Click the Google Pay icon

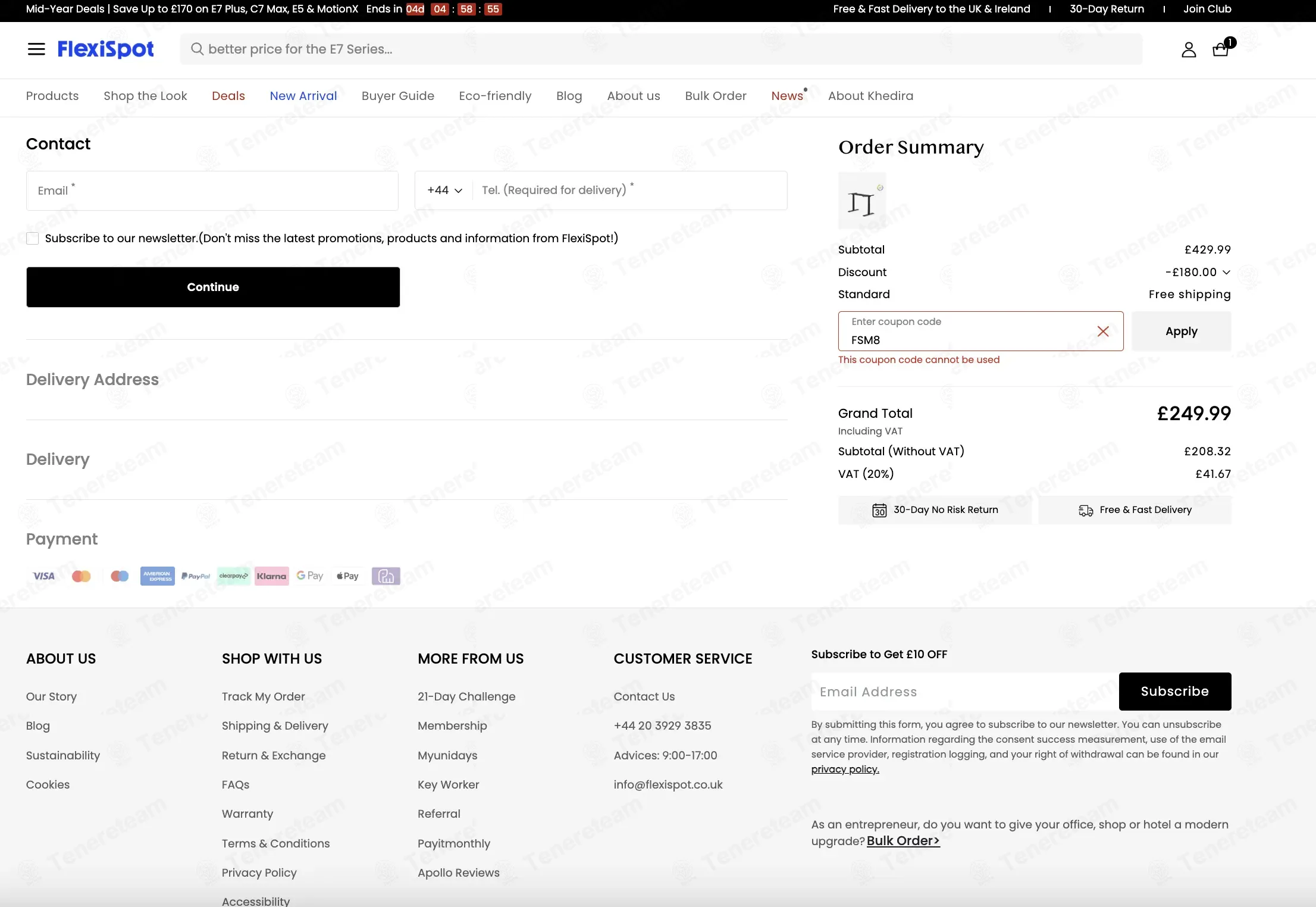click(x=310, y=576)
